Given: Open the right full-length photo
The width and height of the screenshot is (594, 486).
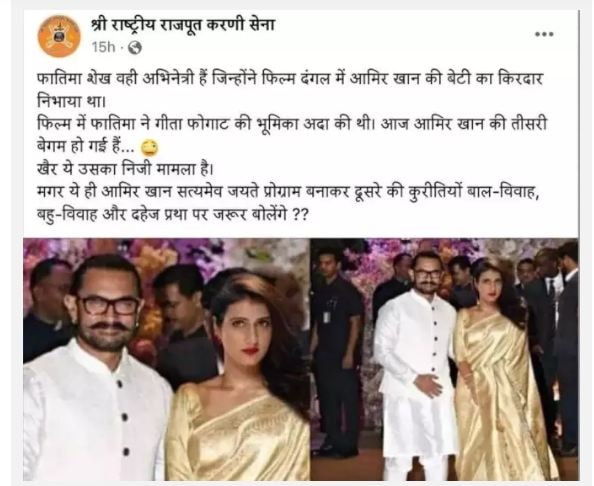Looking at the screenshot, I should coord(444,359).
